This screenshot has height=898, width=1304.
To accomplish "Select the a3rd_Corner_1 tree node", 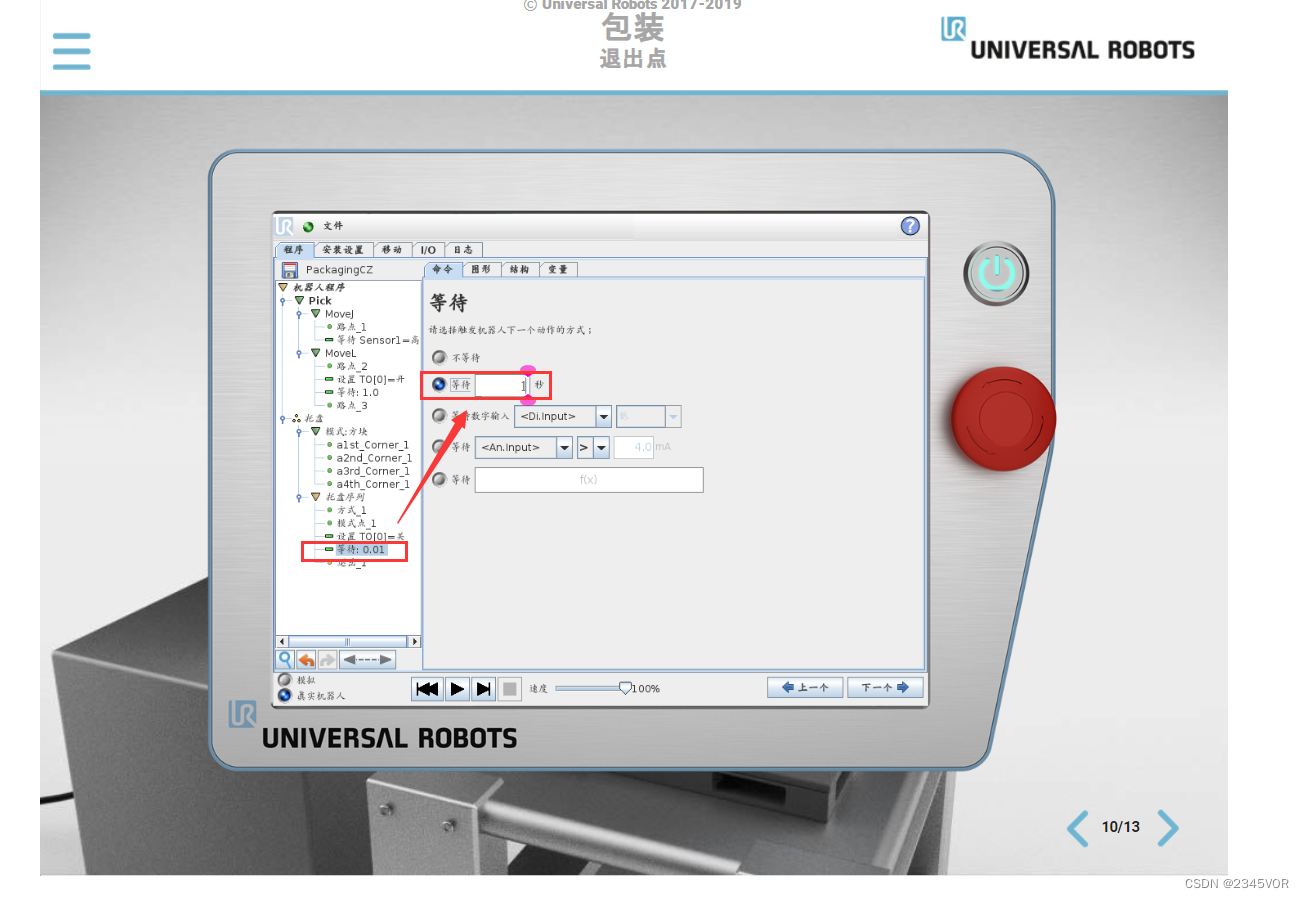I will click(x=373, y=470).
